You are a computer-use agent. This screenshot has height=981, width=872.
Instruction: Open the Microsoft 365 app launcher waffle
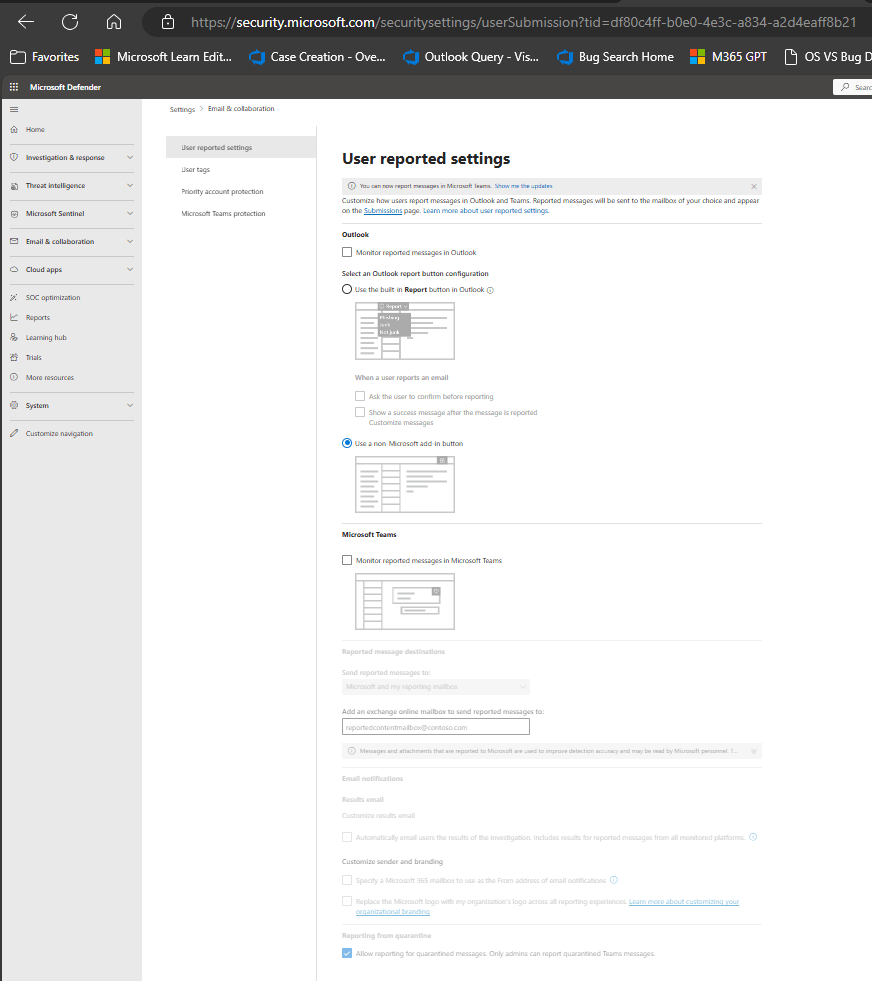click(13, 87)
